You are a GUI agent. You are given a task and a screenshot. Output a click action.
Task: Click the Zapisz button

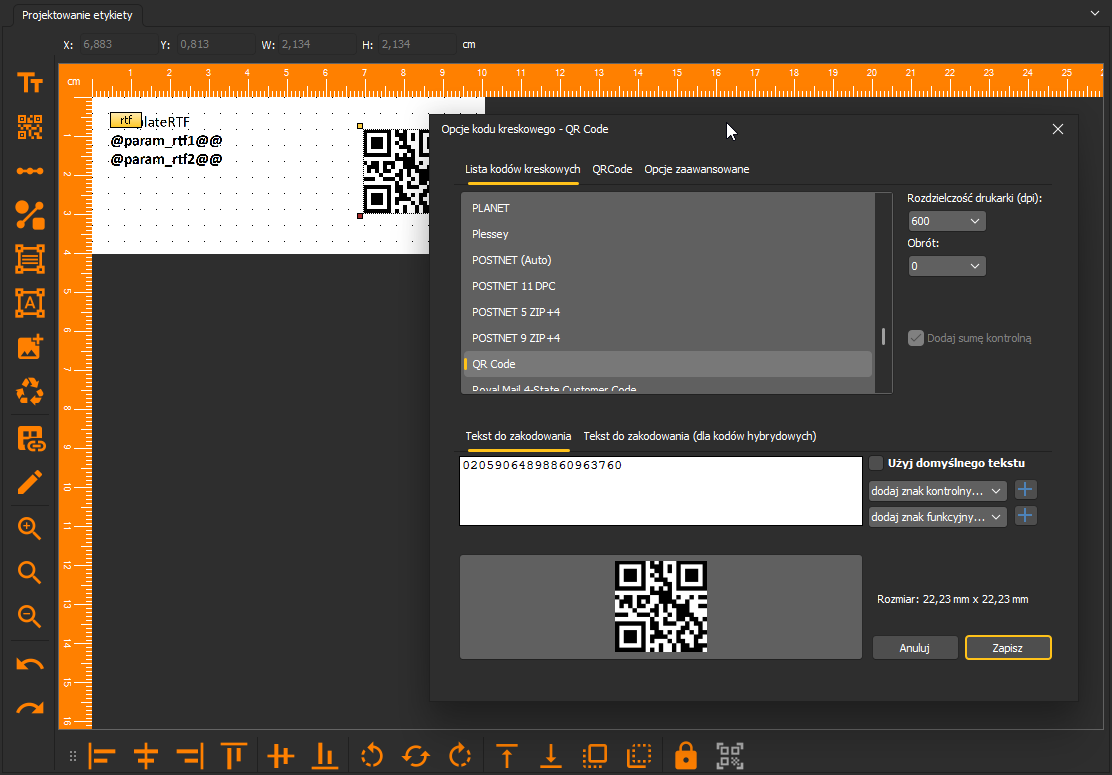pyautogui.click(x=1008, y=648)
